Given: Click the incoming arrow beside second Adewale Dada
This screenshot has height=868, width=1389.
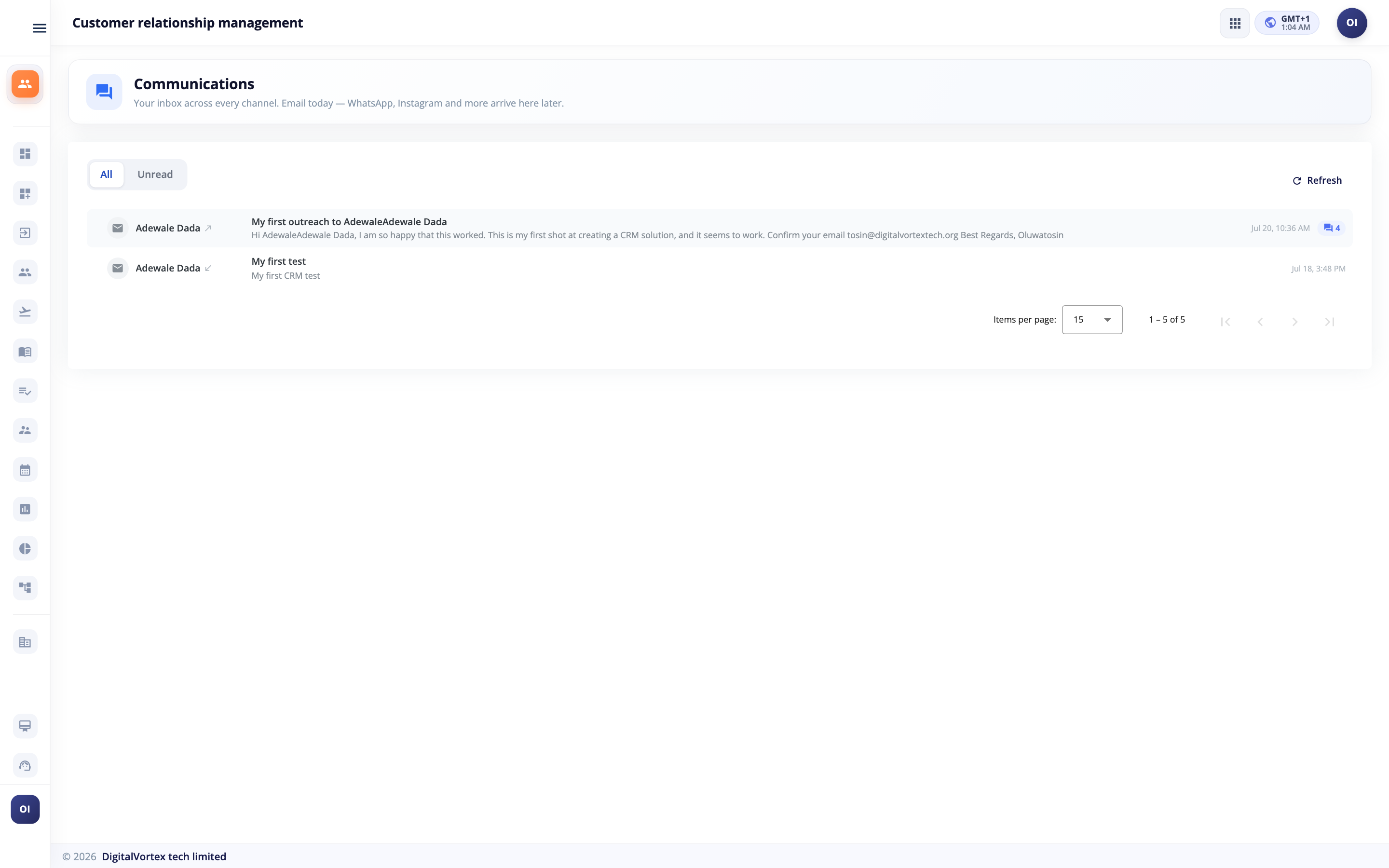Looking at the screenshot, I should (x=208, y=268).
